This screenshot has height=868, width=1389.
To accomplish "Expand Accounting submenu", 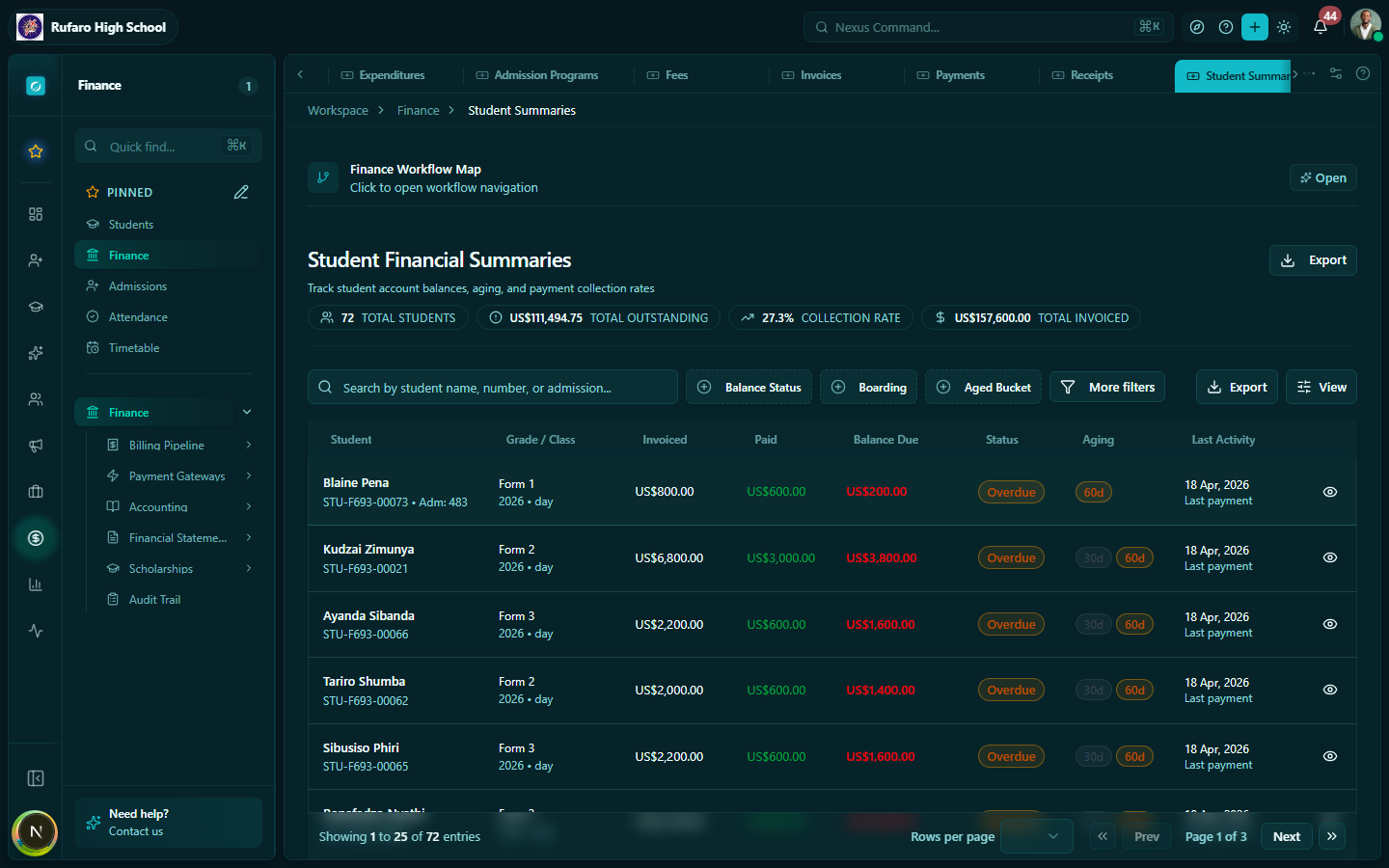I will click(x=249, y=506).
